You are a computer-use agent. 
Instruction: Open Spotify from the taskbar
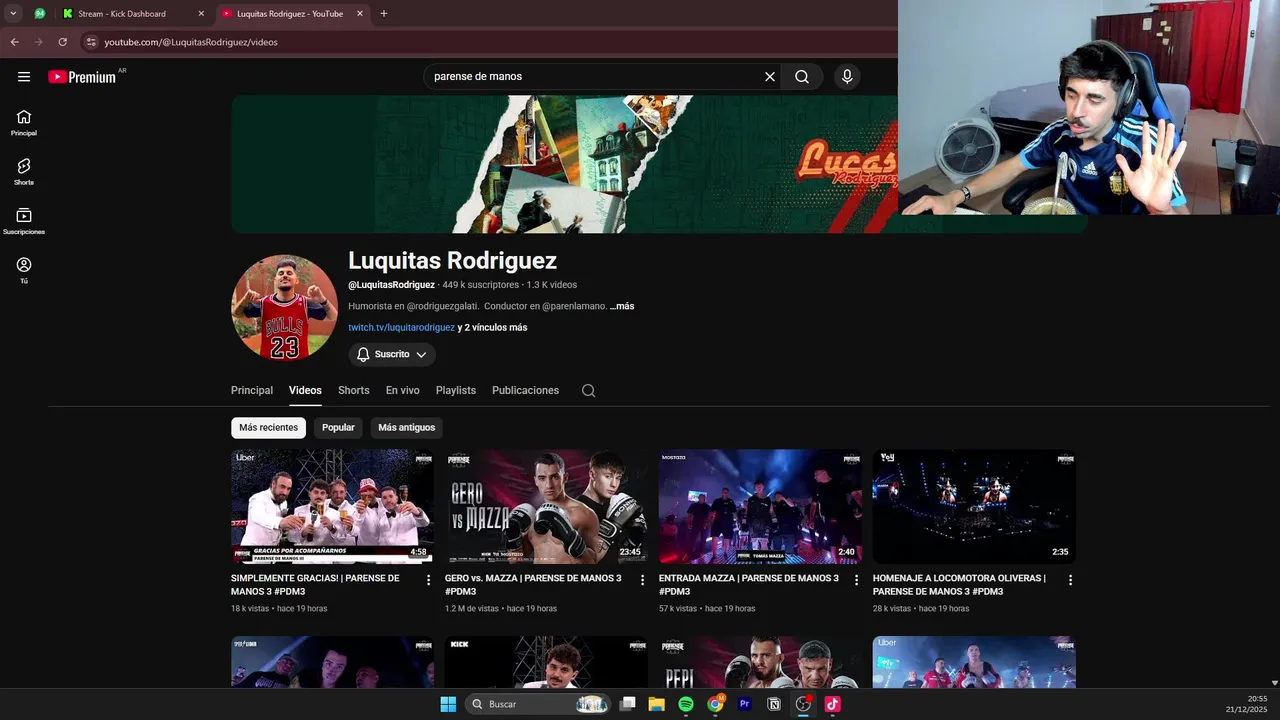coord(686,704)
